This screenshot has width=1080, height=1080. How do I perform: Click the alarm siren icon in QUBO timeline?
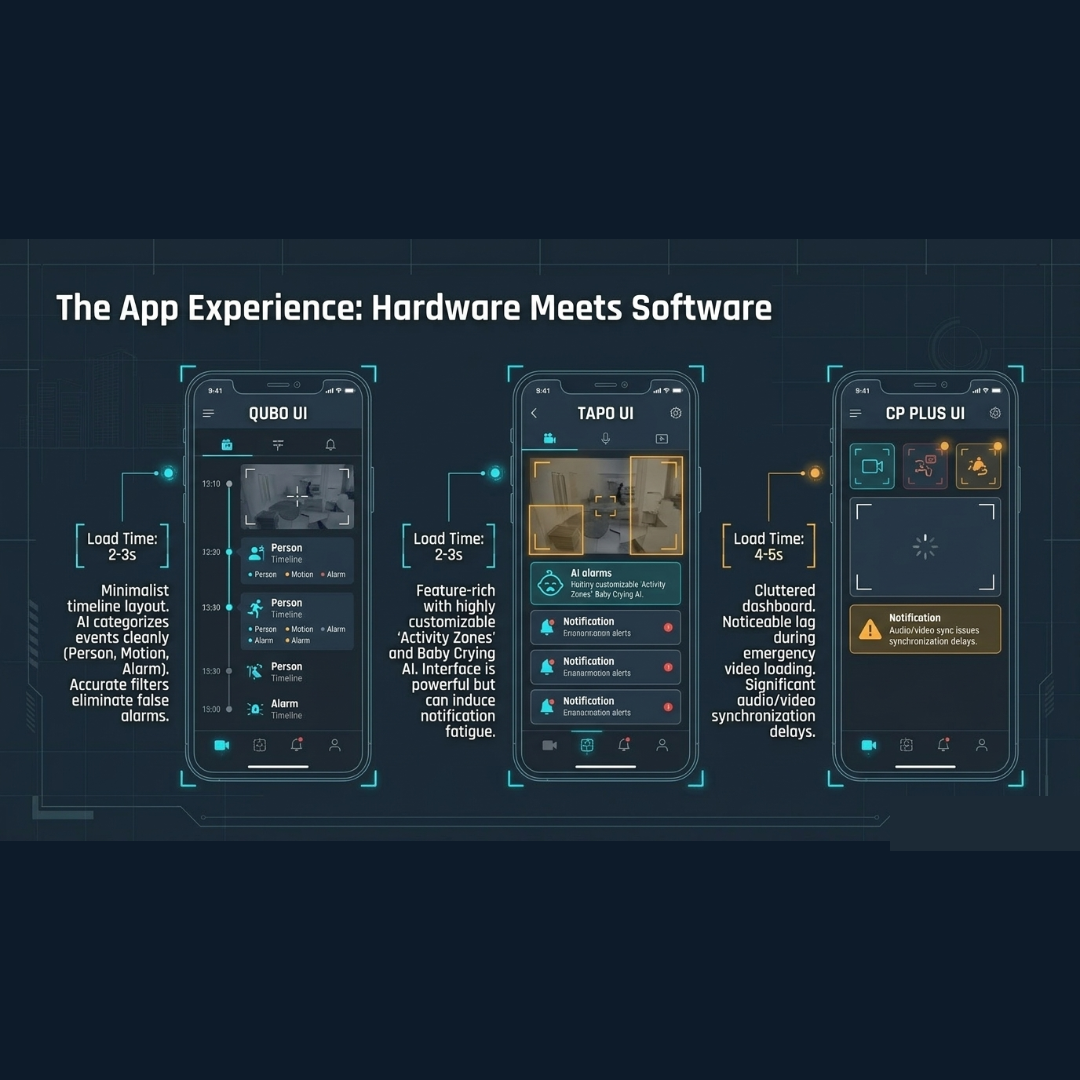click(x=256, y=709)
